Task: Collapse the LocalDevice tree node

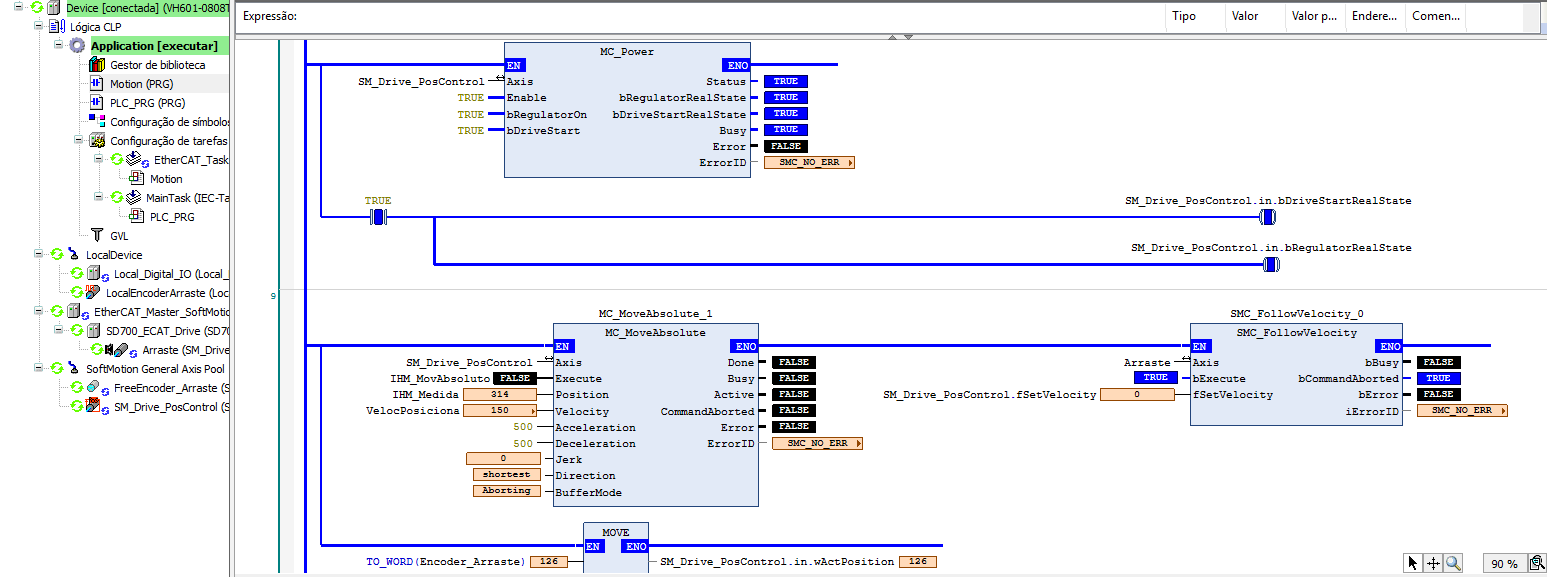Action: (38, 255)
